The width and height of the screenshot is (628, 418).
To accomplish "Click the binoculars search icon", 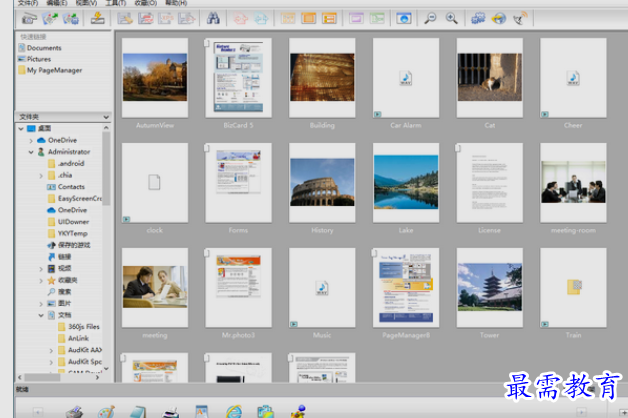I will tap(213, 18).
